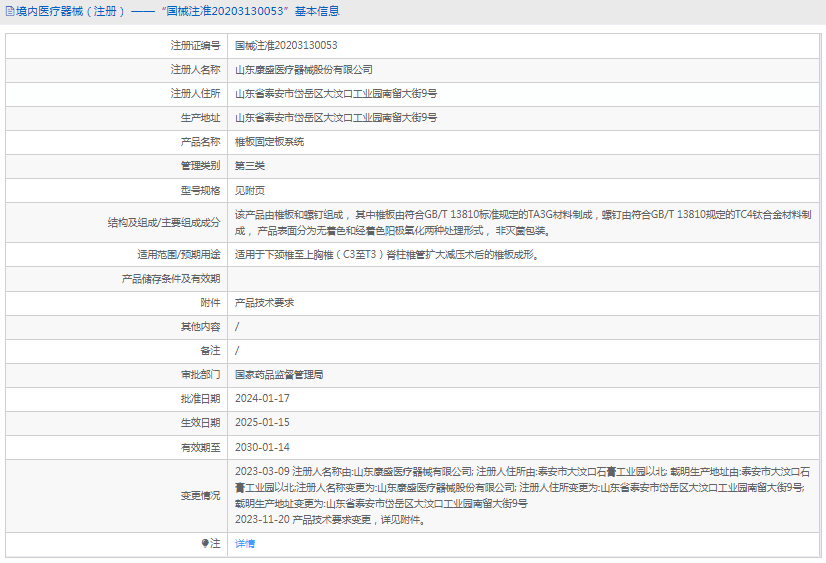Click the 产品名称 label
Viewport: 826px width, 563px height.
click(201, 142)
